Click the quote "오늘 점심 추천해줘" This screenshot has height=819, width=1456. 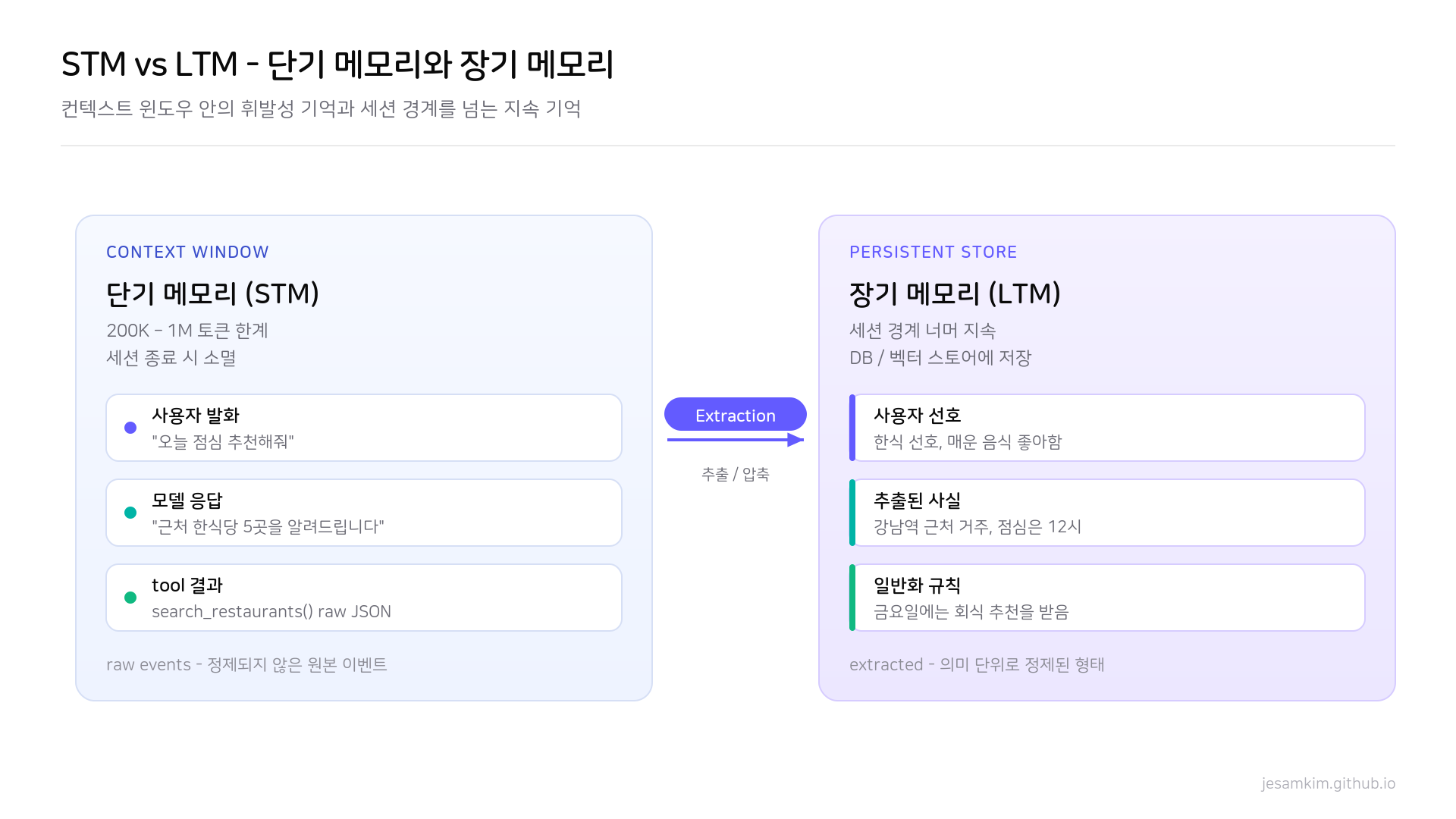(x=223, y=441)
